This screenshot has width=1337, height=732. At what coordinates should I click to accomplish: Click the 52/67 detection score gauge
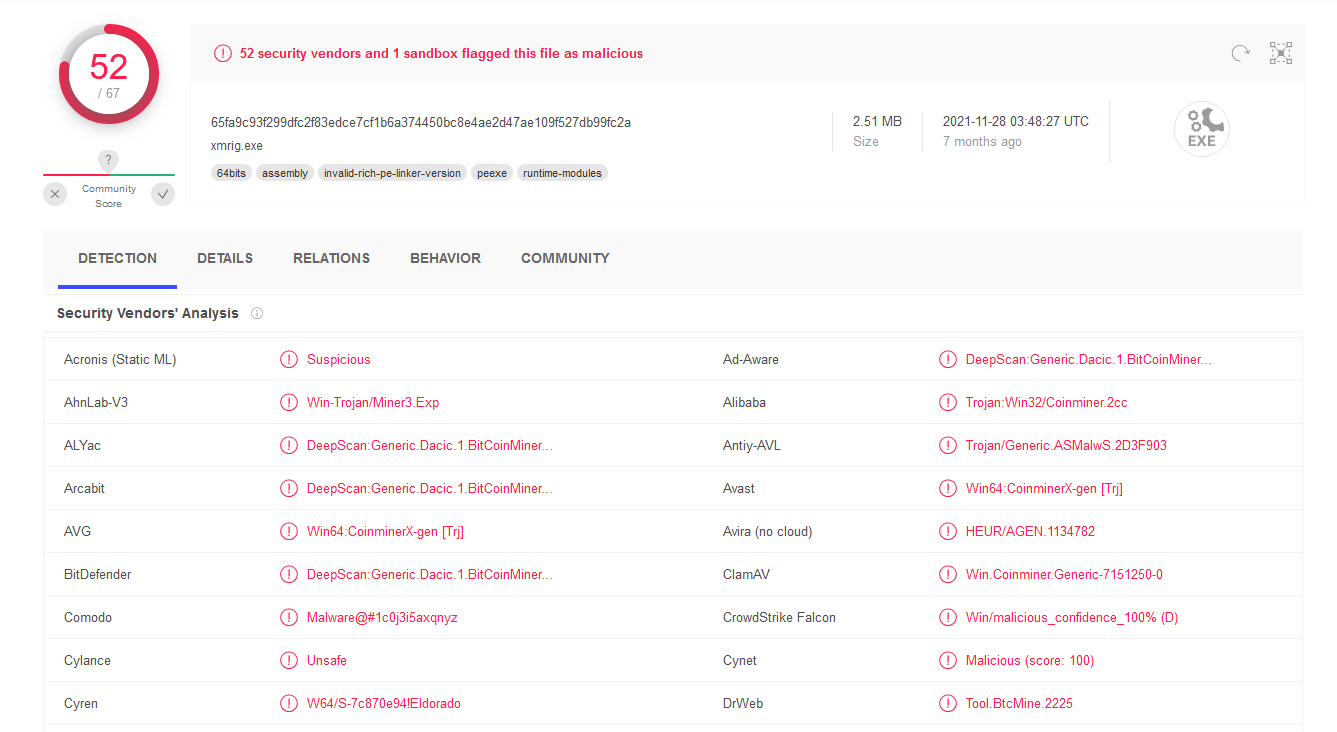click(108, 74)
